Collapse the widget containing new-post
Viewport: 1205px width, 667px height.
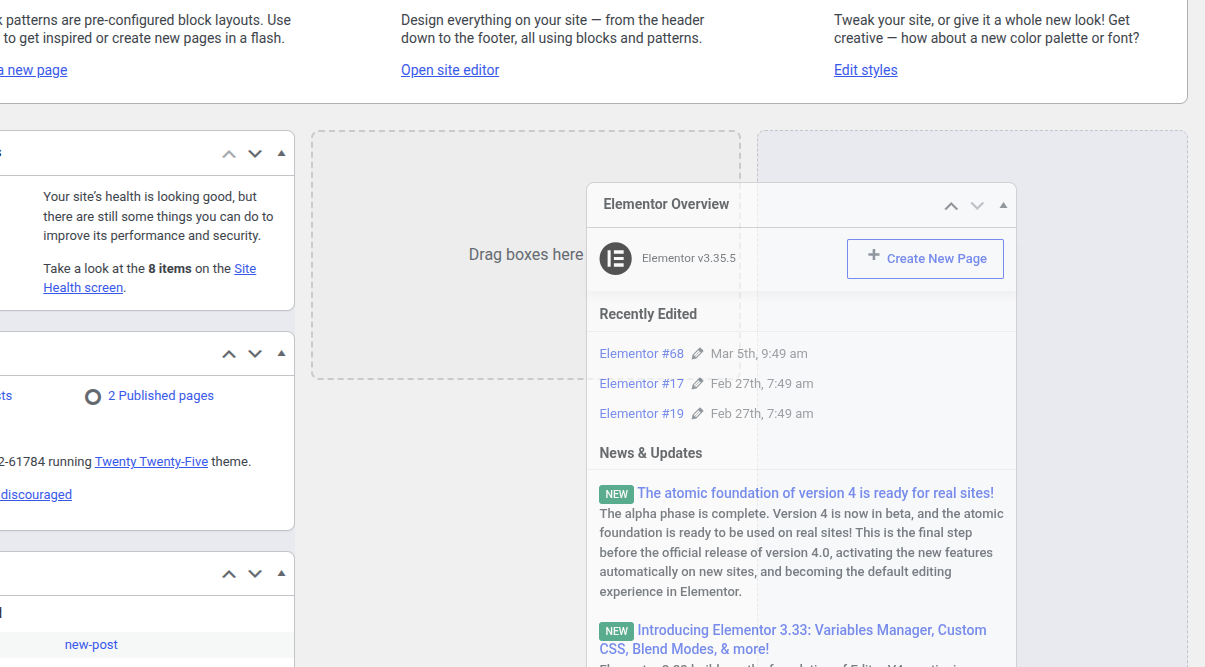281,574
